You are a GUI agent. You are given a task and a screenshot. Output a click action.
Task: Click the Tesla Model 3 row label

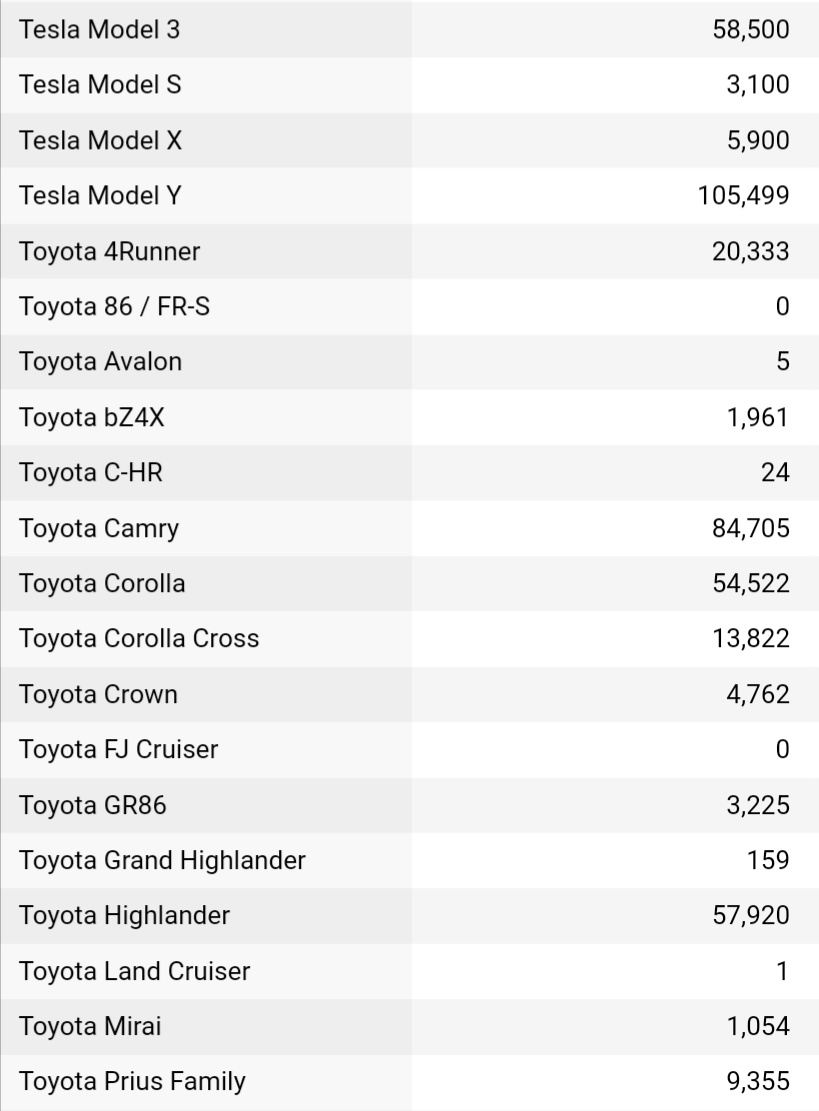click(x=100, y=30)
